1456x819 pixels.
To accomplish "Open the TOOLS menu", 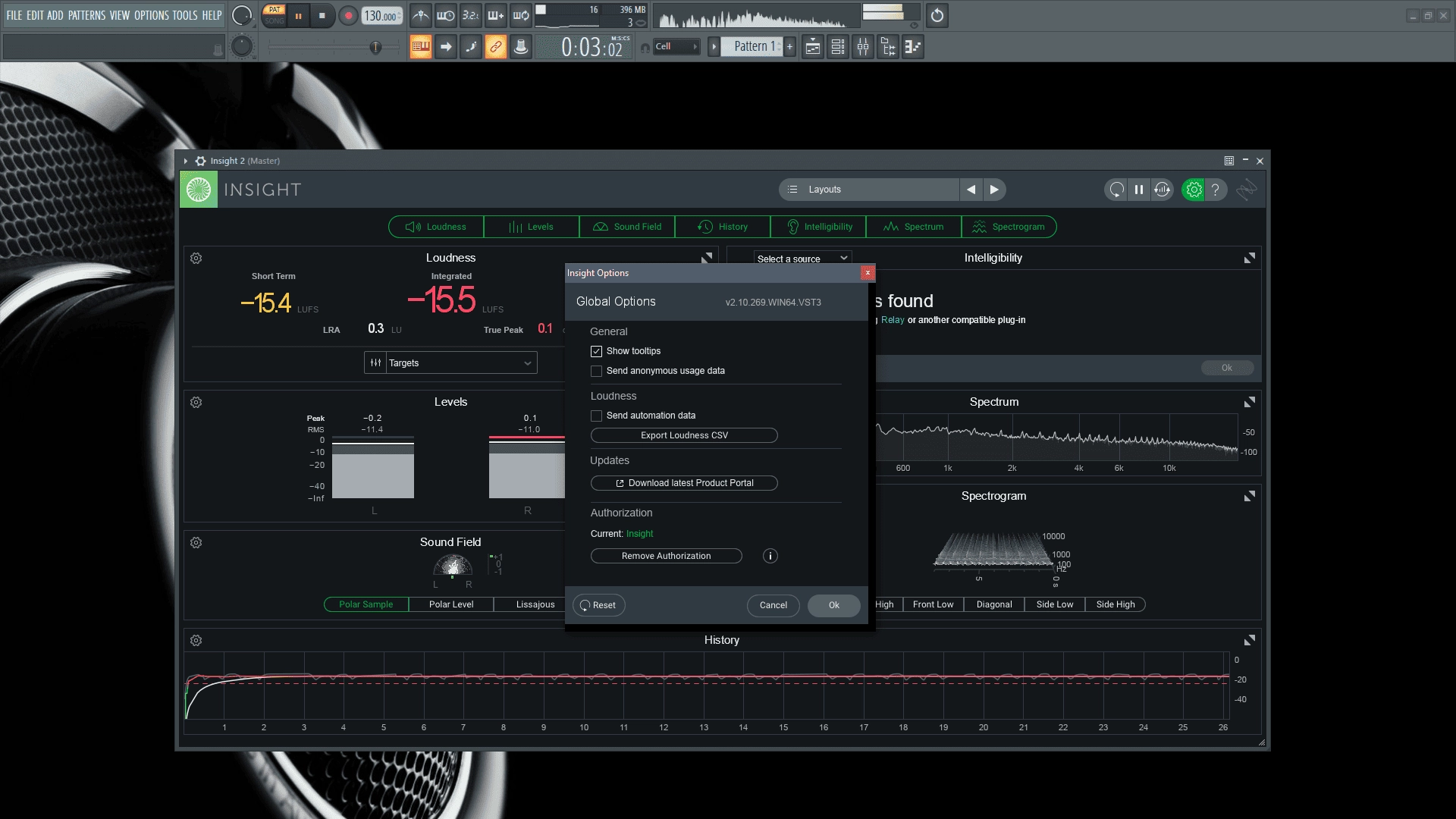I will pyautogui.click(x=185, y=15).
